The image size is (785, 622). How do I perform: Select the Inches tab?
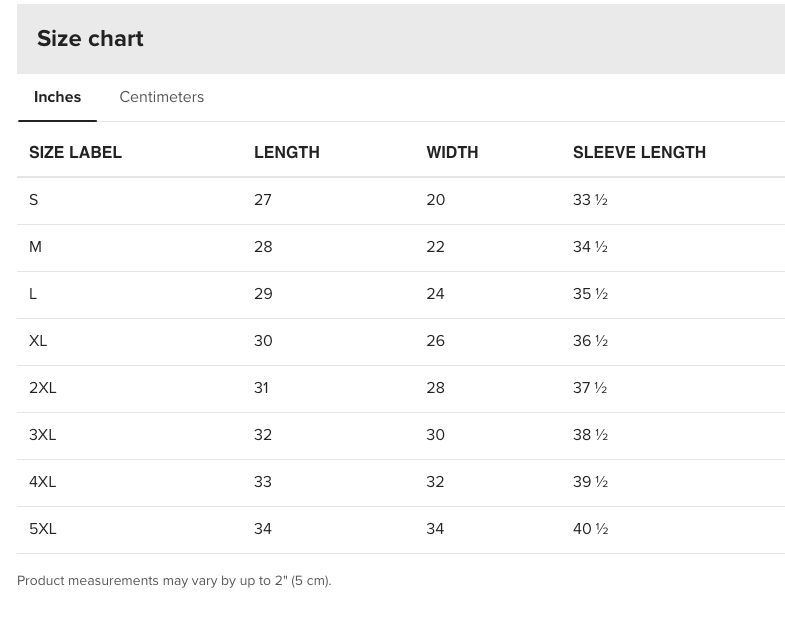pyautogui.click(x=57, y=97)
